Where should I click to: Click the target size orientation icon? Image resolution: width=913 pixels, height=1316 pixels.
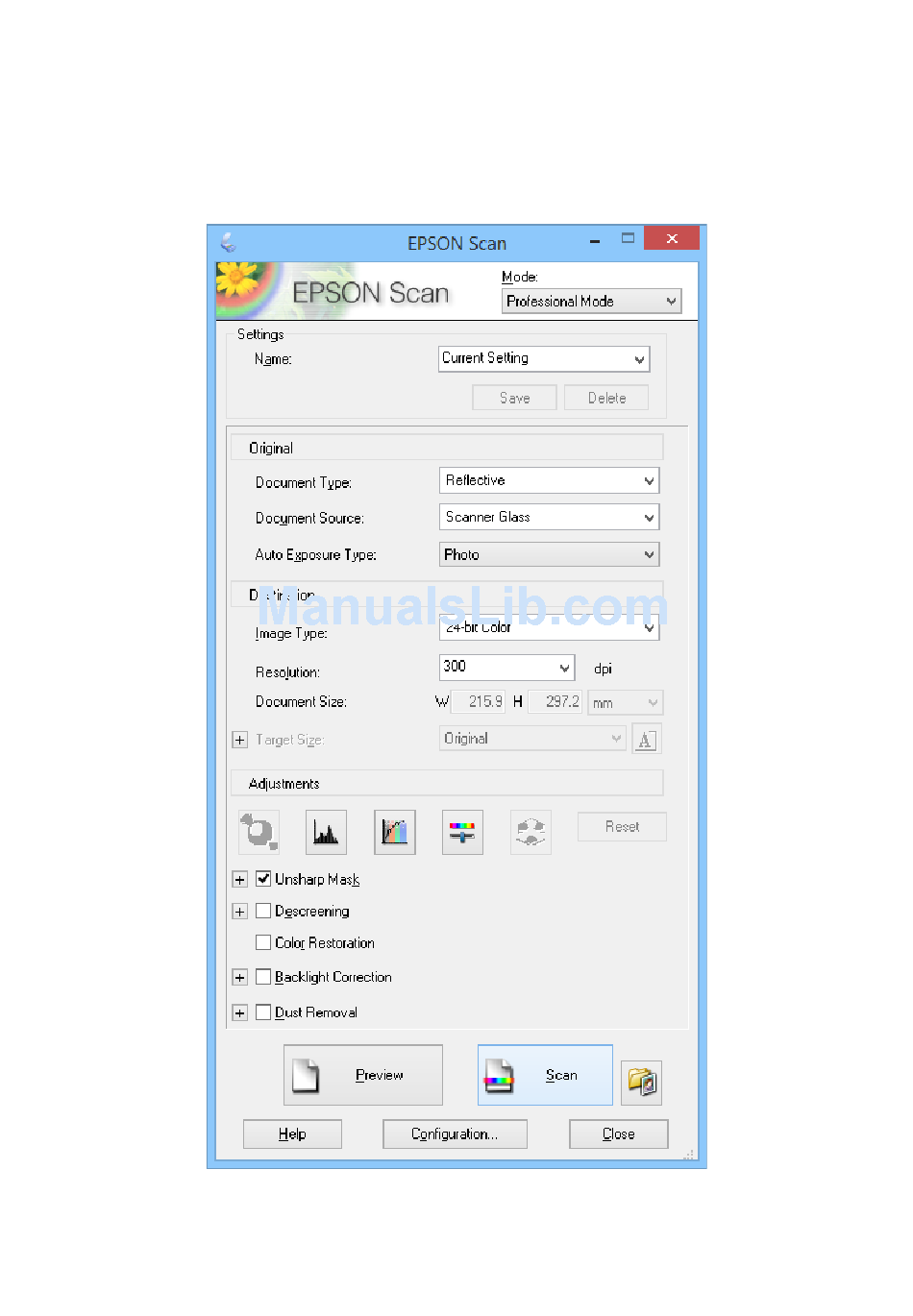point(646,739)
